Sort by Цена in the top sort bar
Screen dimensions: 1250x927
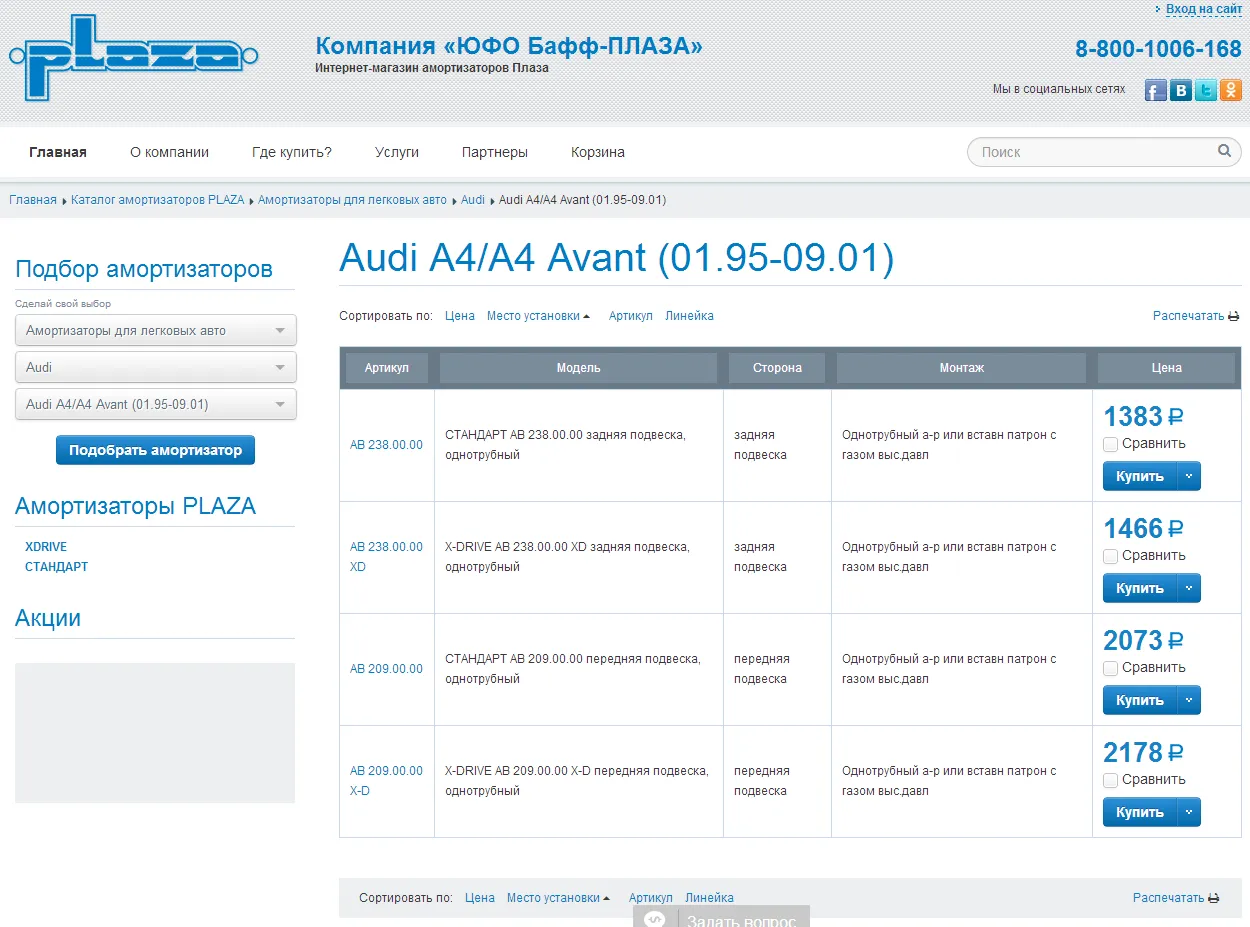click(460, 316)
